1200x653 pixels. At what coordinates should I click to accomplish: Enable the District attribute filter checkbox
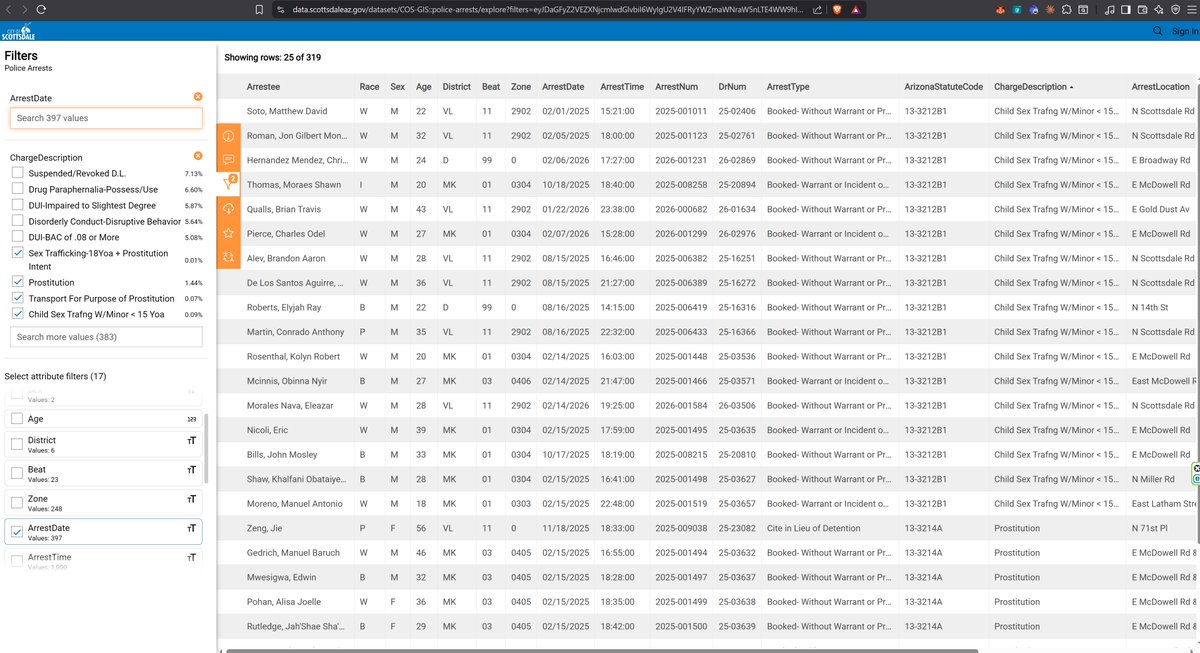click(17, 444)
